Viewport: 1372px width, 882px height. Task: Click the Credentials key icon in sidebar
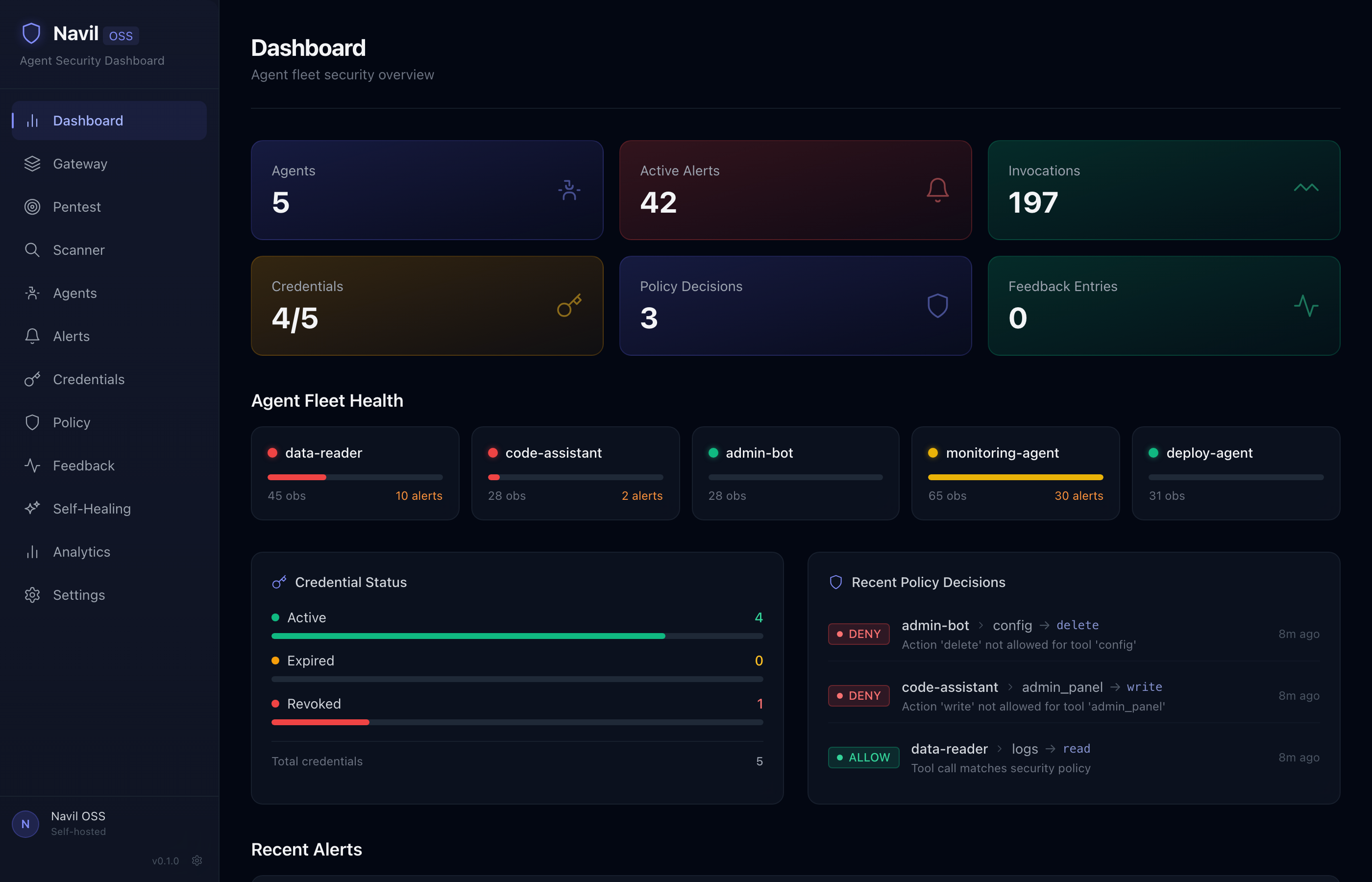tap(32, 379)
